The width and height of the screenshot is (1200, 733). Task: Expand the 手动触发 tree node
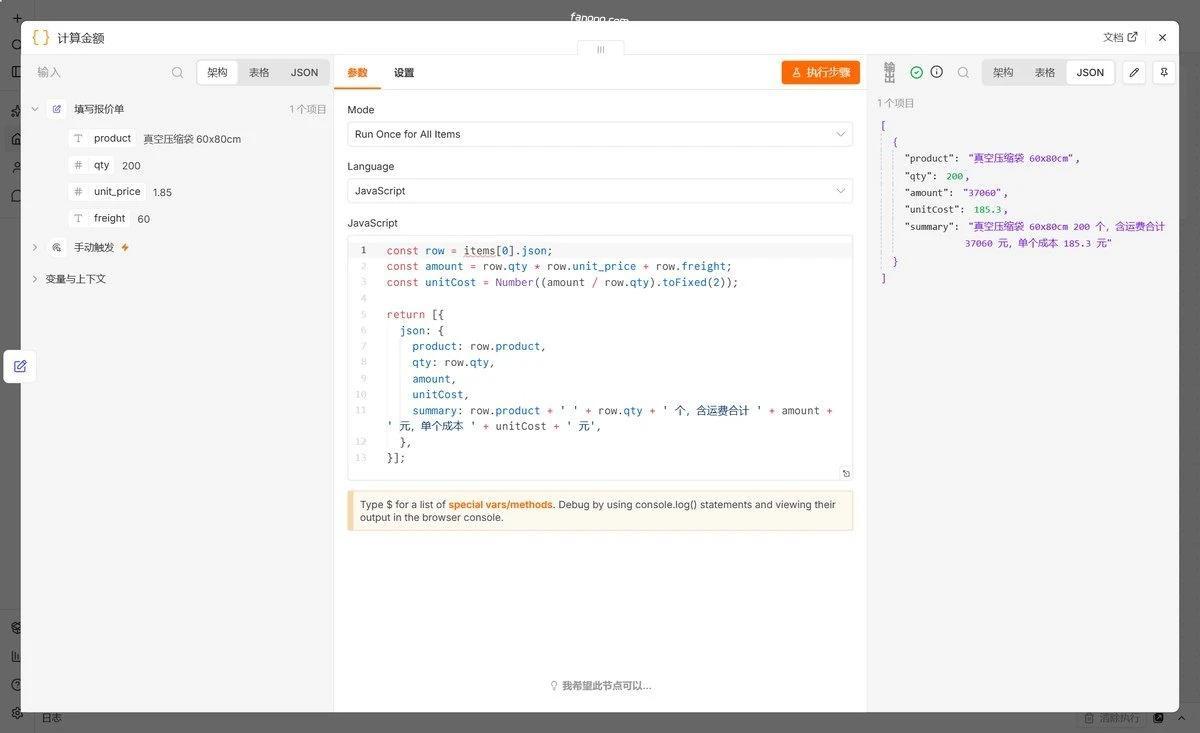click(35, 247)
